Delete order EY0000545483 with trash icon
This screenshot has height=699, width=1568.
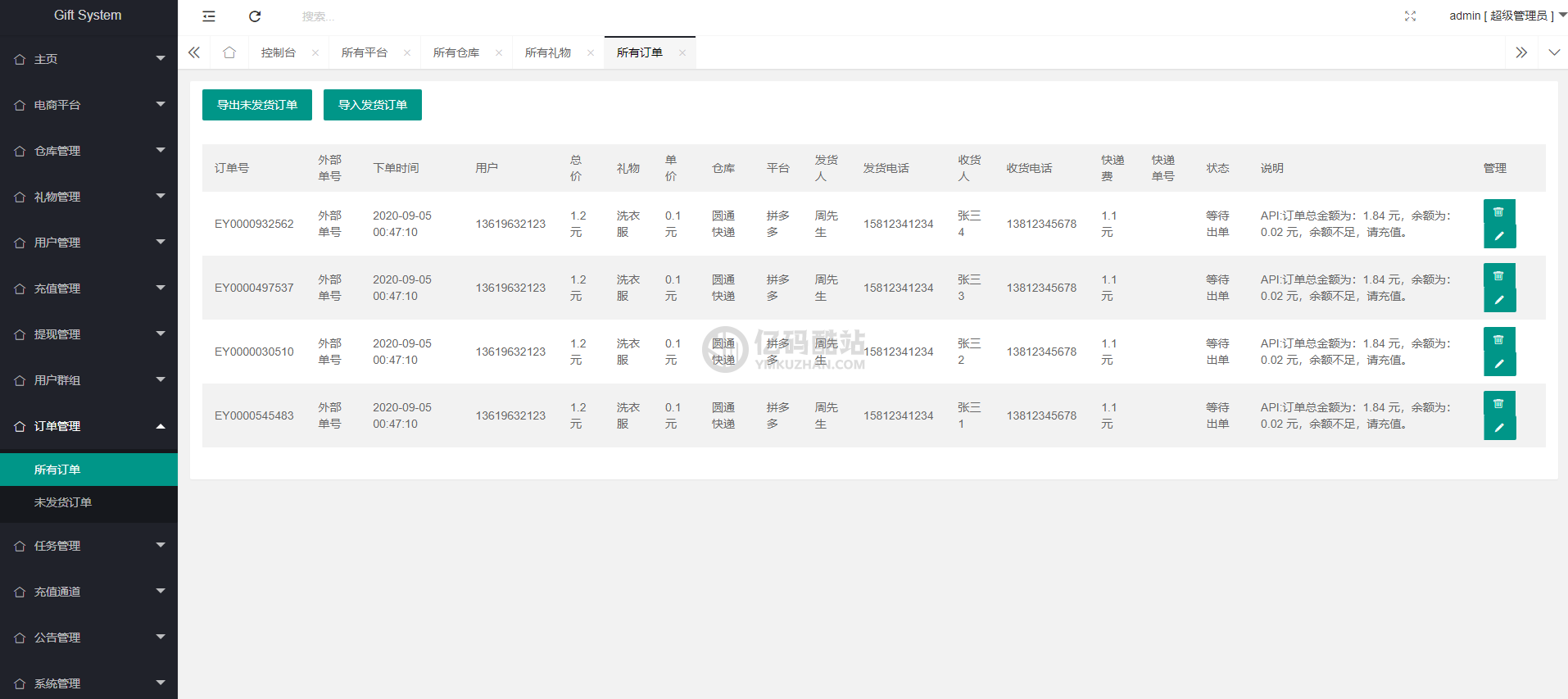[x=1498, y=404]
